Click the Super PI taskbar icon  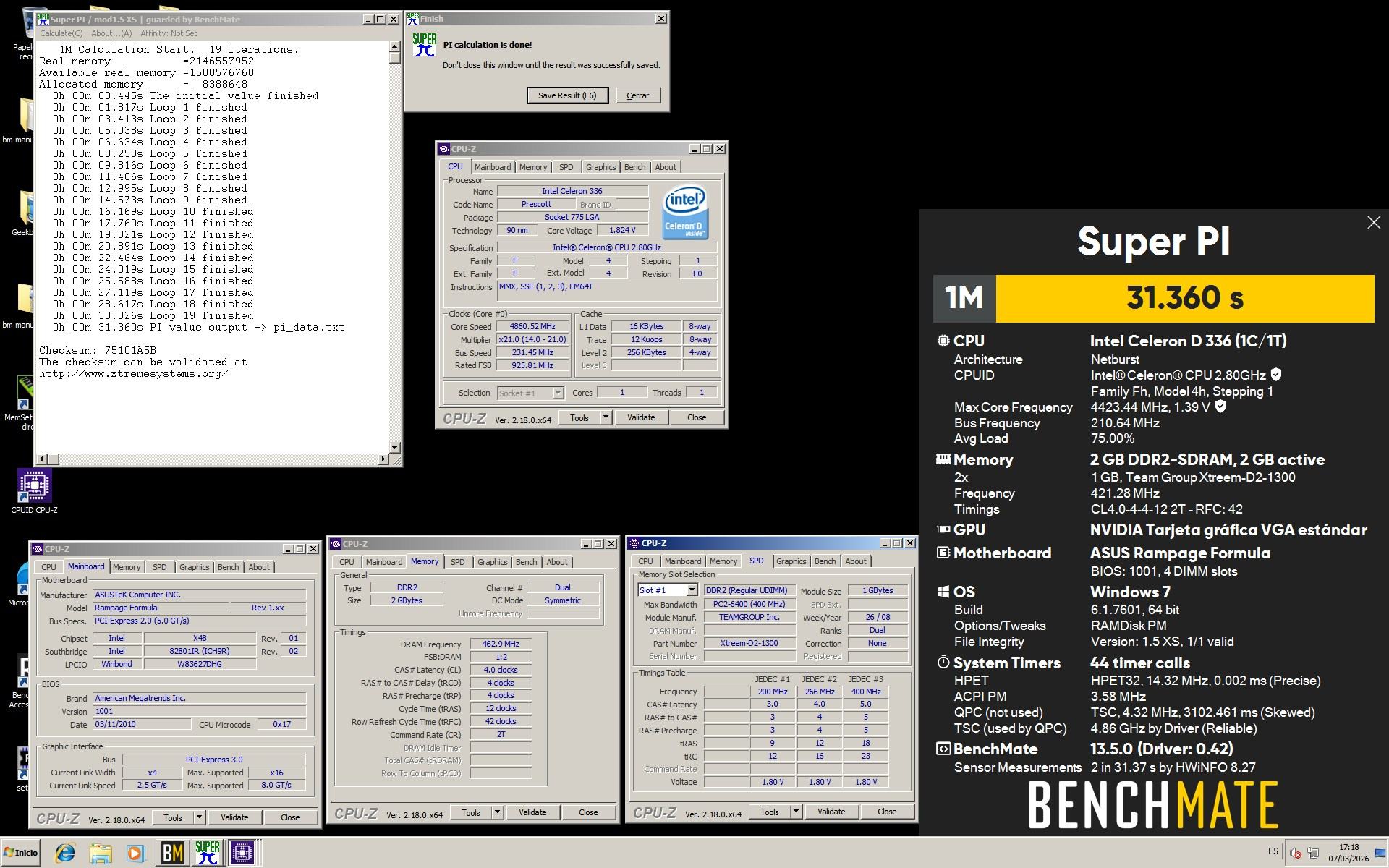click(207, 853)
